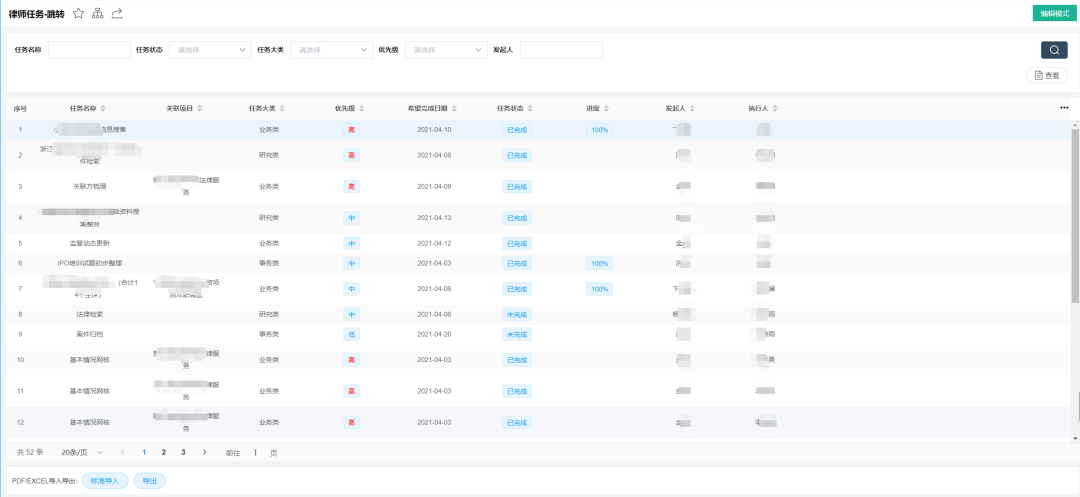
Task: Click the green 编辑模式 button
Action: (1054, 13)
